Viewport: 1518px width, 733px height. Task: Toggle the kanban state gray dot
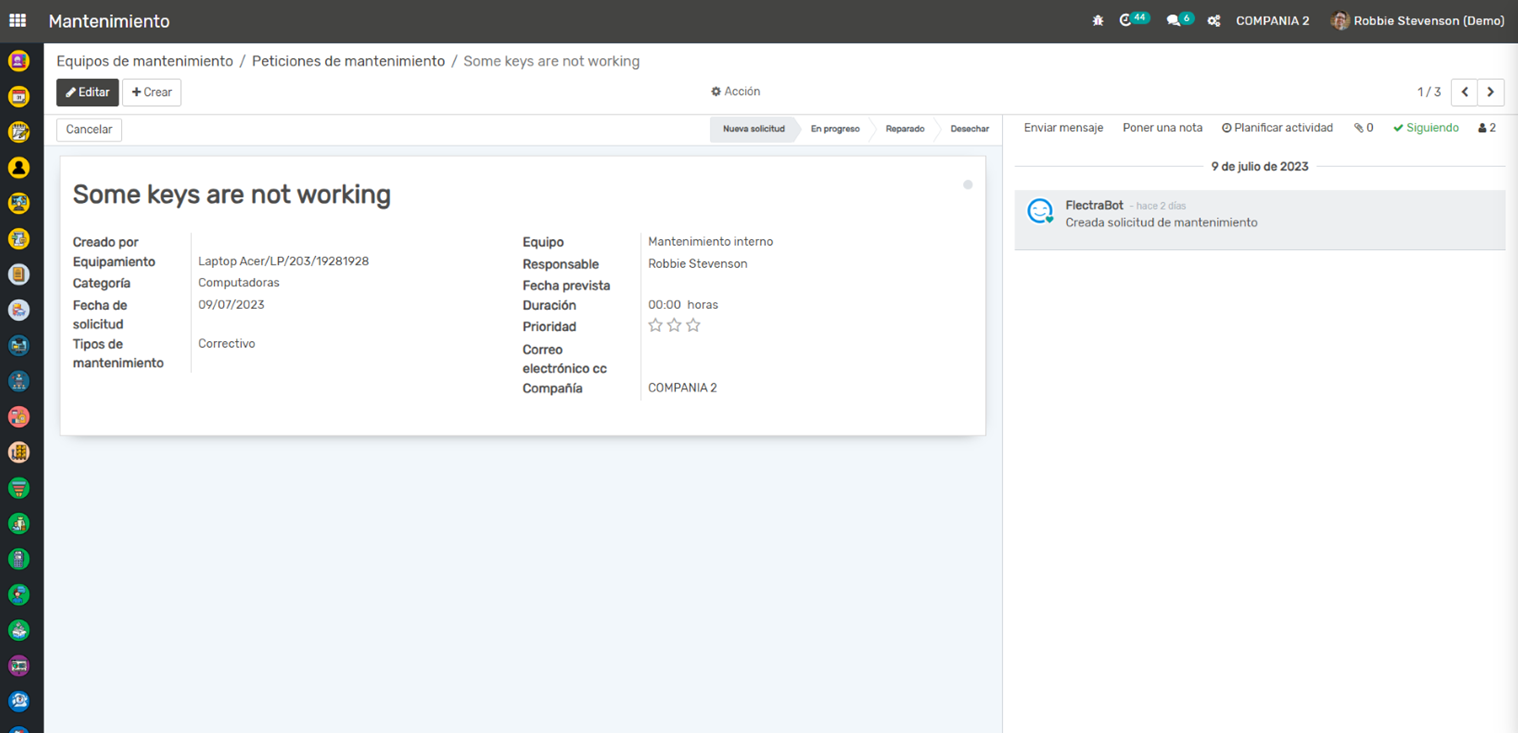pos(967,185)
